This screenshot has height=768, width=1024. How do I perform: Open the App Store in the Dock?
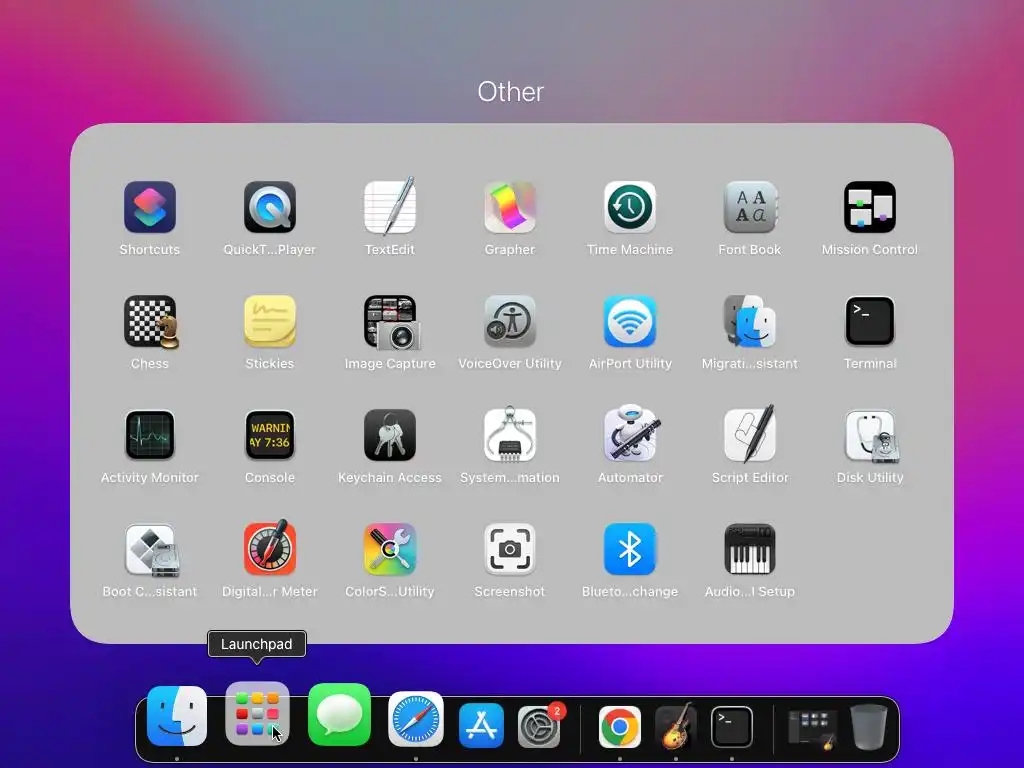481,726
